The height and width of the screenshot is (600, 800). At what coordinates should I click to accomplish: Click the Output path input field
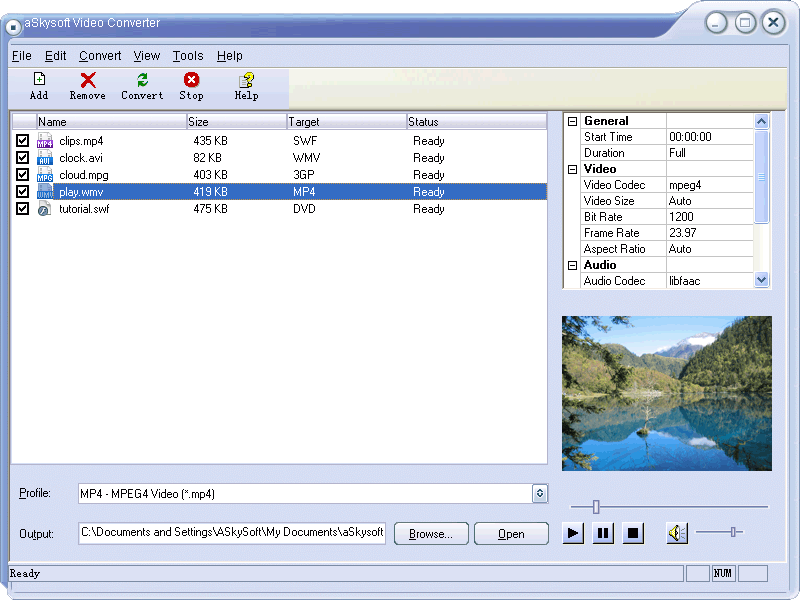tap(232, 533)
